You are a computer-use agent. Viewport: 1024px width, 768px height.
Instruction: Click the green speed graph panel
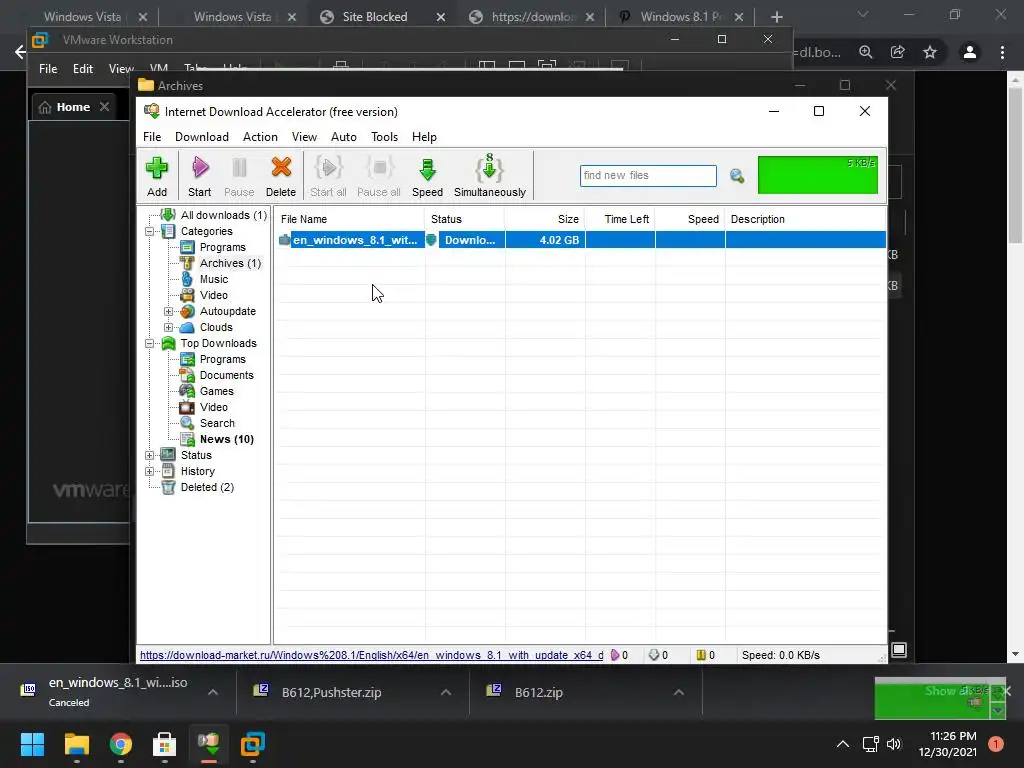tap(818, 175)
